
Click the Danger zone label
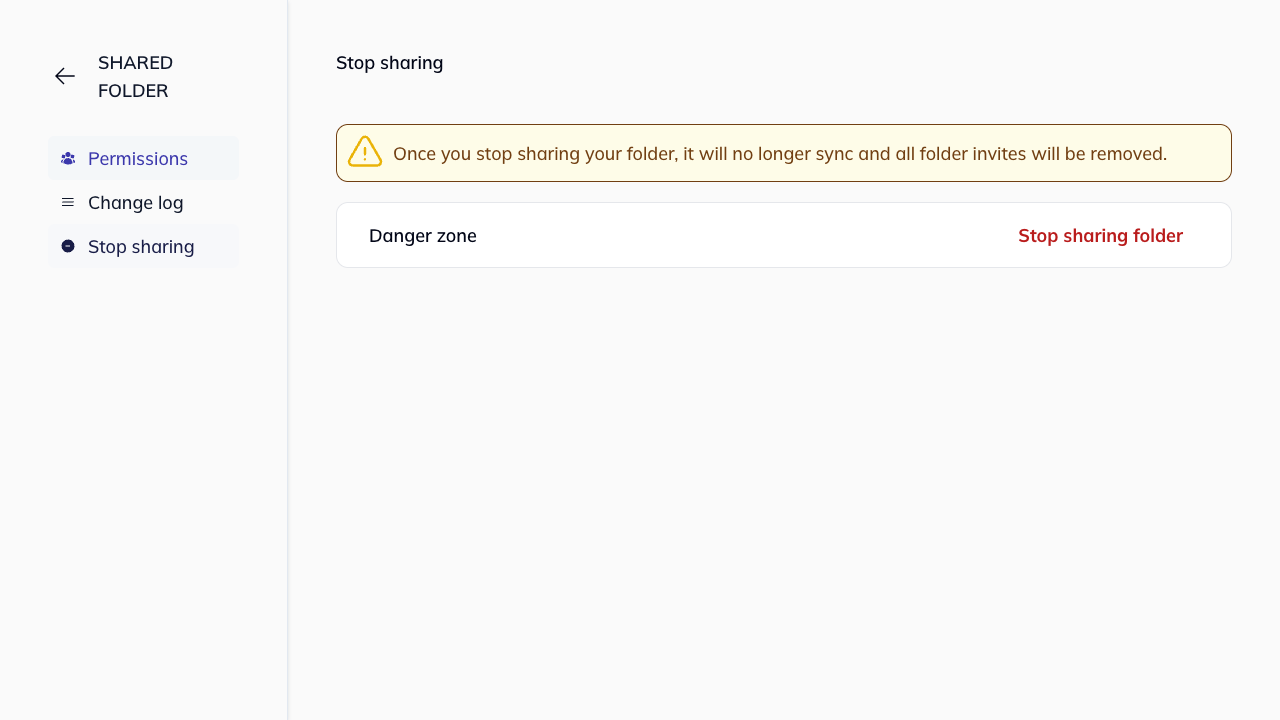pos(423,235)
